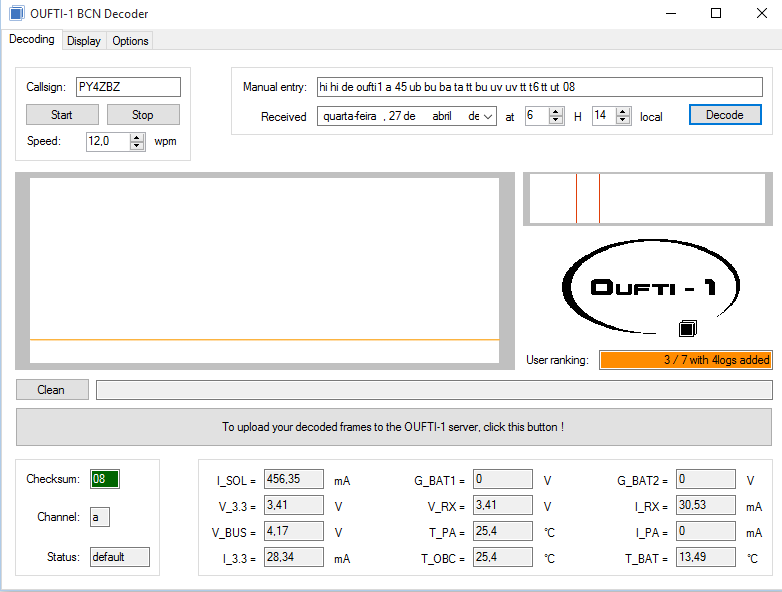Select the Decoding tab
The width and height of the screenshot is (782, 592).
(x=32, y=40)
